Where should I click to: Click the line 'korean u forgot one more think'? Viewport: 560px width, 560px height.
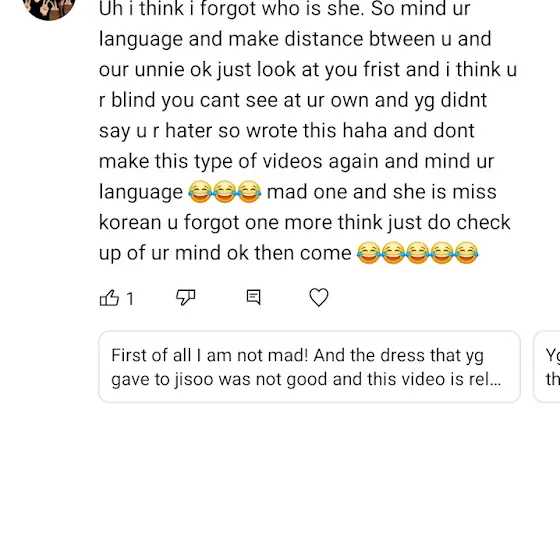(305, 222)
